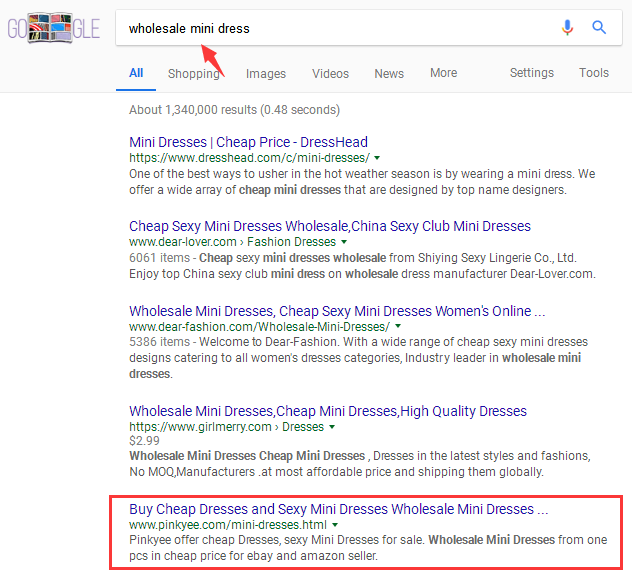The image size is (632, 580).
Task: Open the Settings menu
Action: click(532, 73)
